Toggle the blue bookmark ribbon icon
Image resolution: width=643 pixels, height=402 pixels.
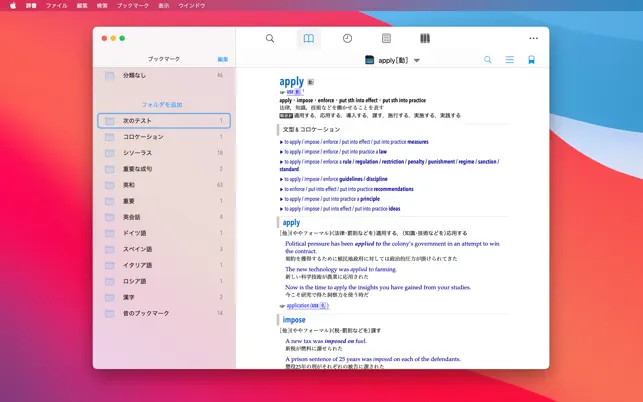531,60
